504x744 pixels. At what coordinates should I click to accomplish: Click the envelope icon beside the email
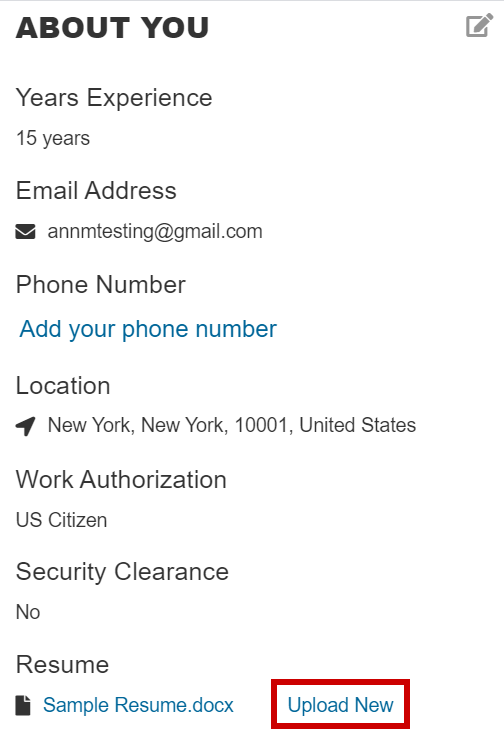[x=25, y=232]
